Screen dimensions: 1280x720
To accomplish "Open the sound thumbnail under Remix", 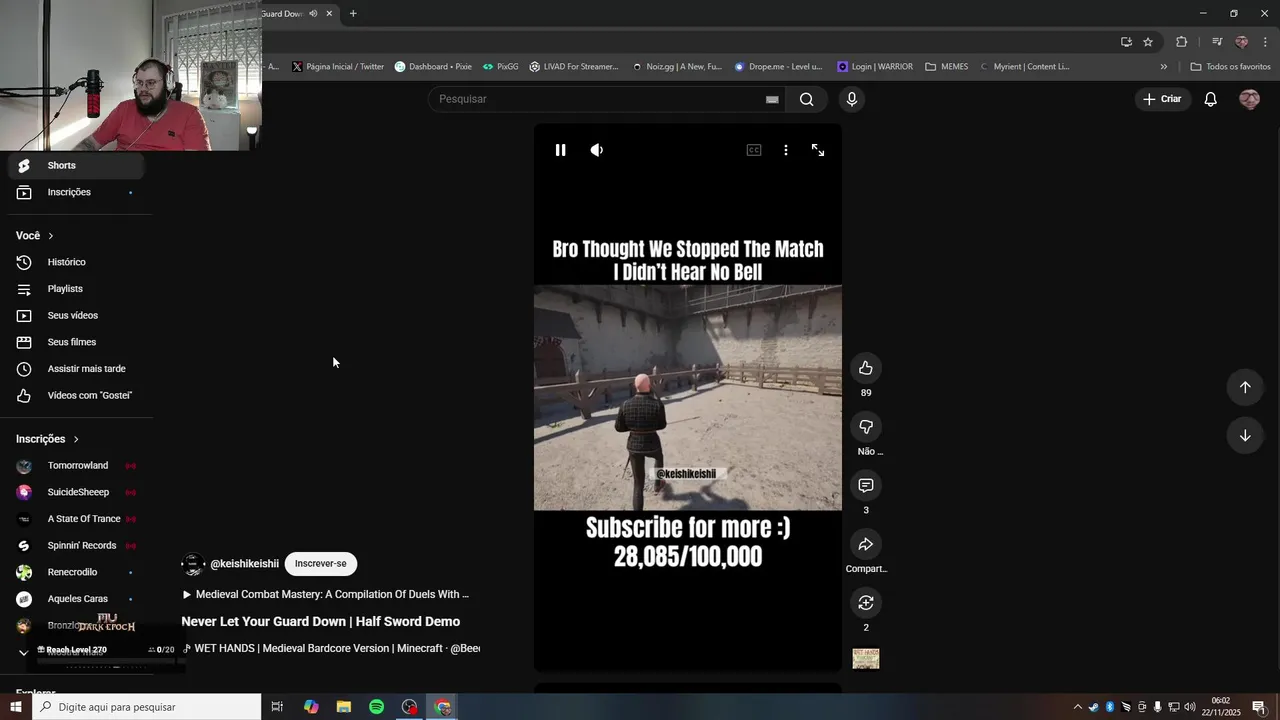I will (866, 659).
